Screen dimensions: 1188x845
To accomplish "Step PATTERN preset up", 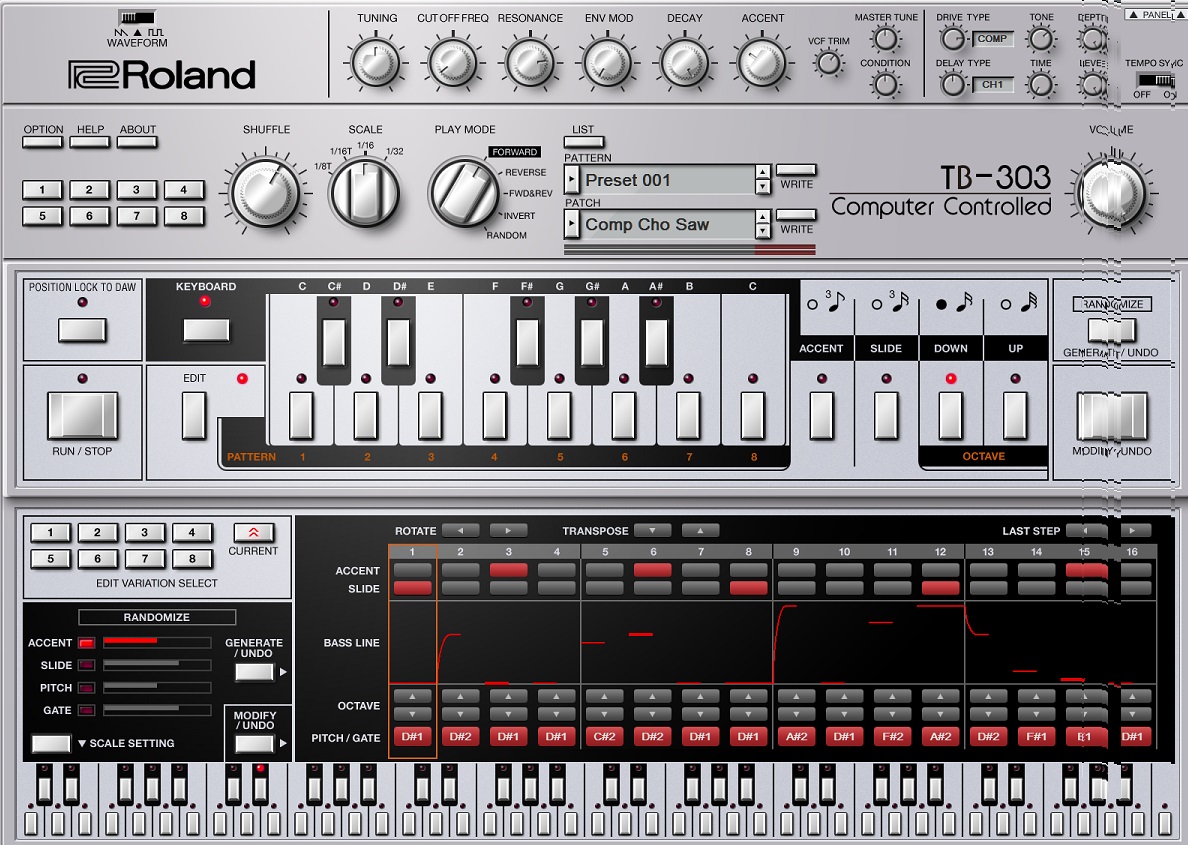I will pos(763,172).
